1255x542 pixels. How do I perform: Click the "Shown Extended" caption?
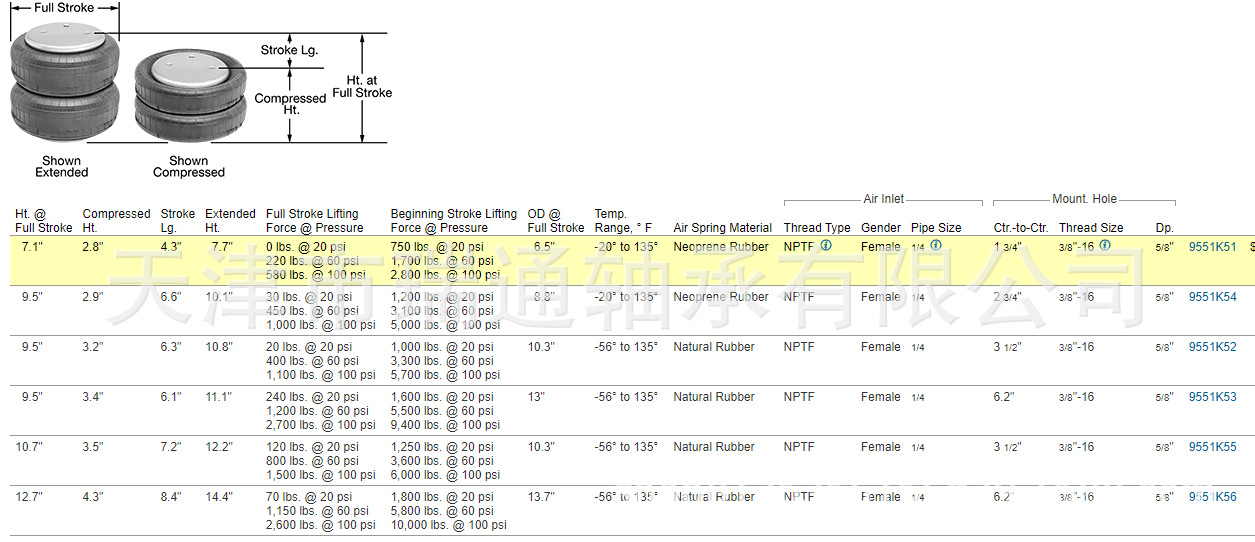(62, 166)
